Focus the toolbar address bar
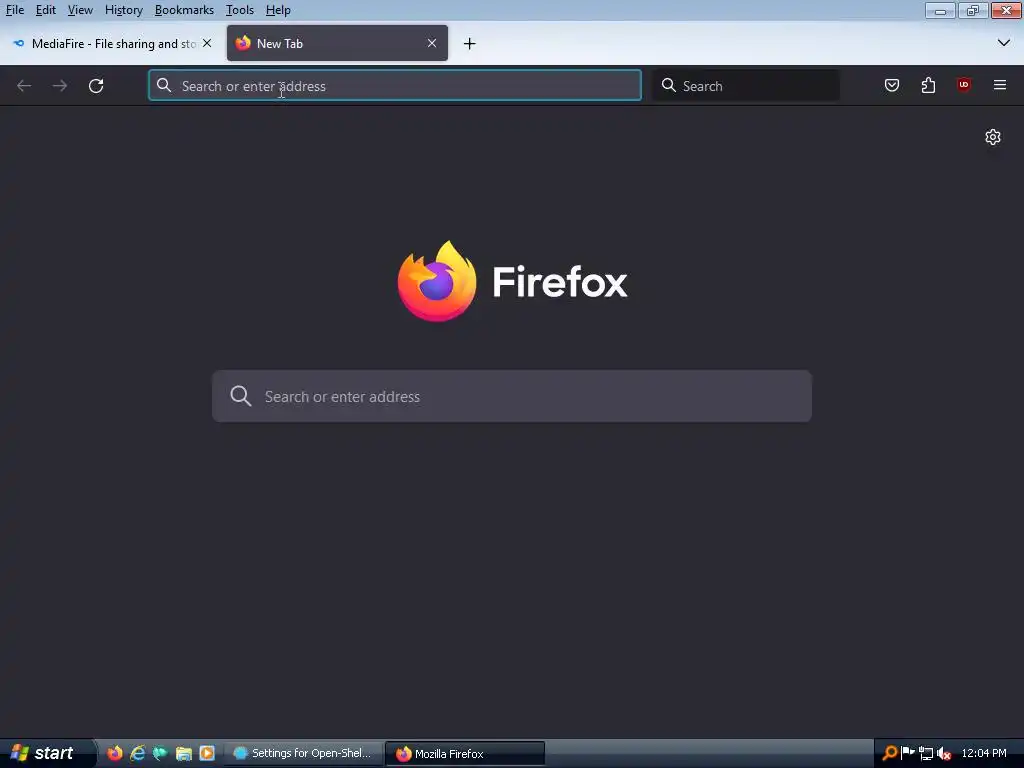 coord(394,86)
